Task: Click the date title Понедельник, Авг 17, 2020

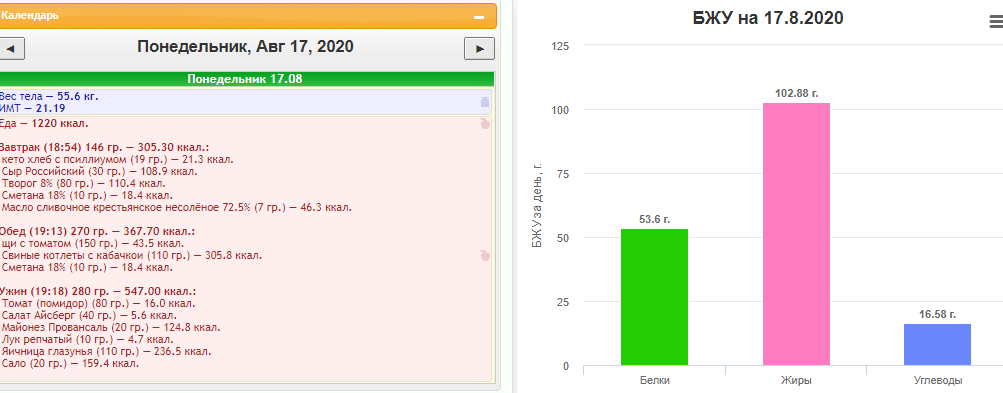Action: 245,47
